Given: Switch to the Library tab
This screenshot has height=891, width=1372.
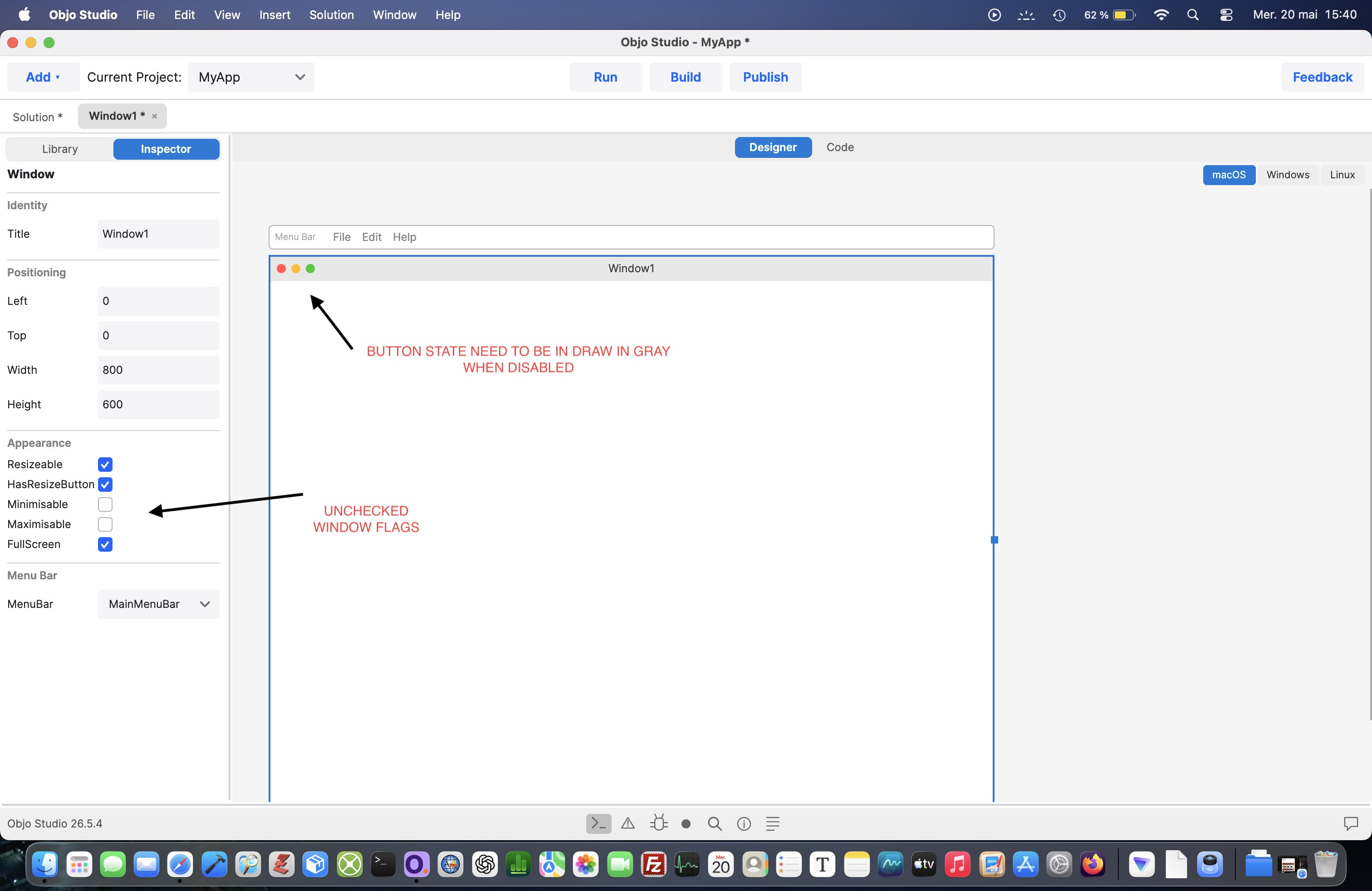Looking at the screenshot, I should pos(60,149).
